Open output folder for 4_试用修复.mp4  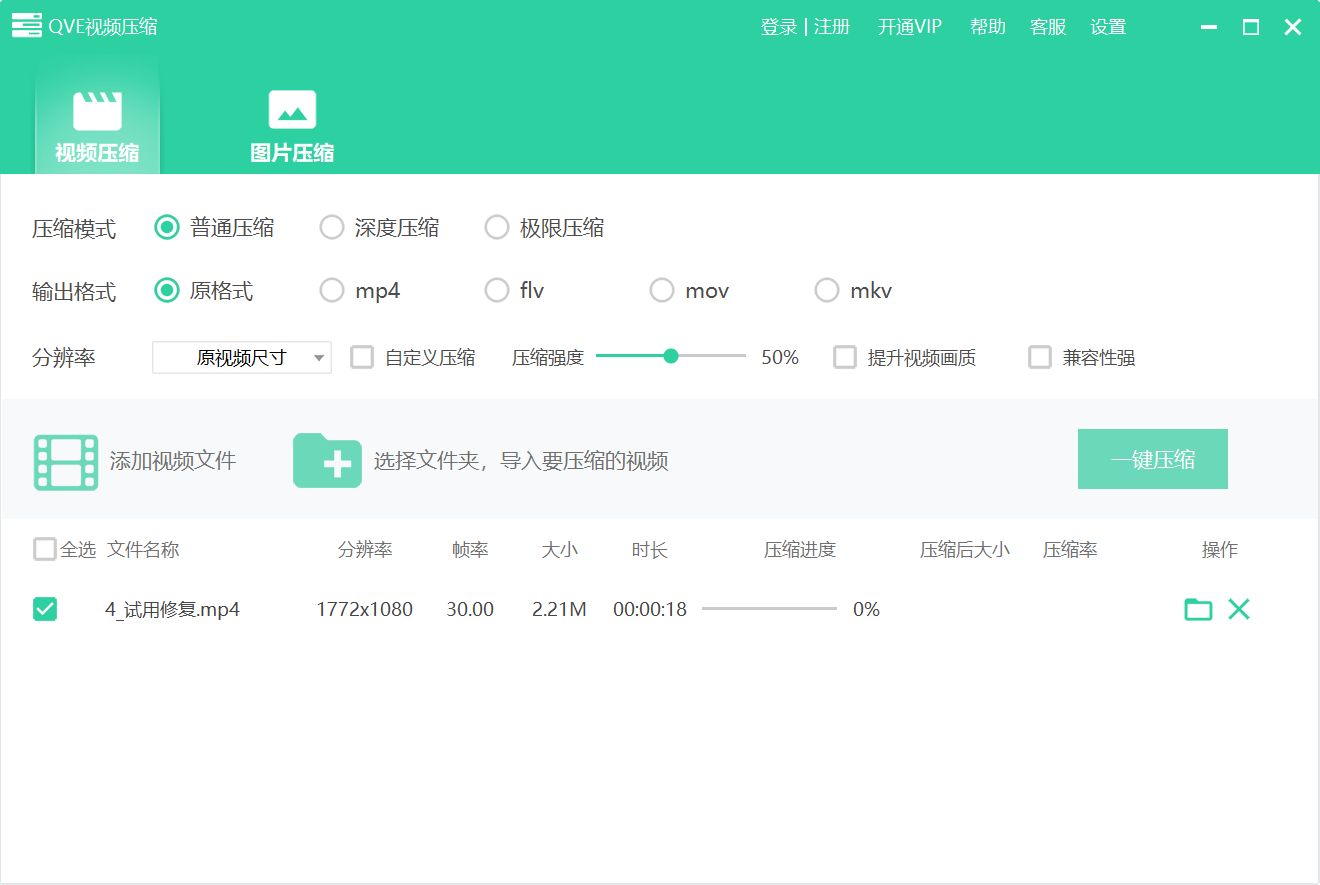pos(1198,609)
